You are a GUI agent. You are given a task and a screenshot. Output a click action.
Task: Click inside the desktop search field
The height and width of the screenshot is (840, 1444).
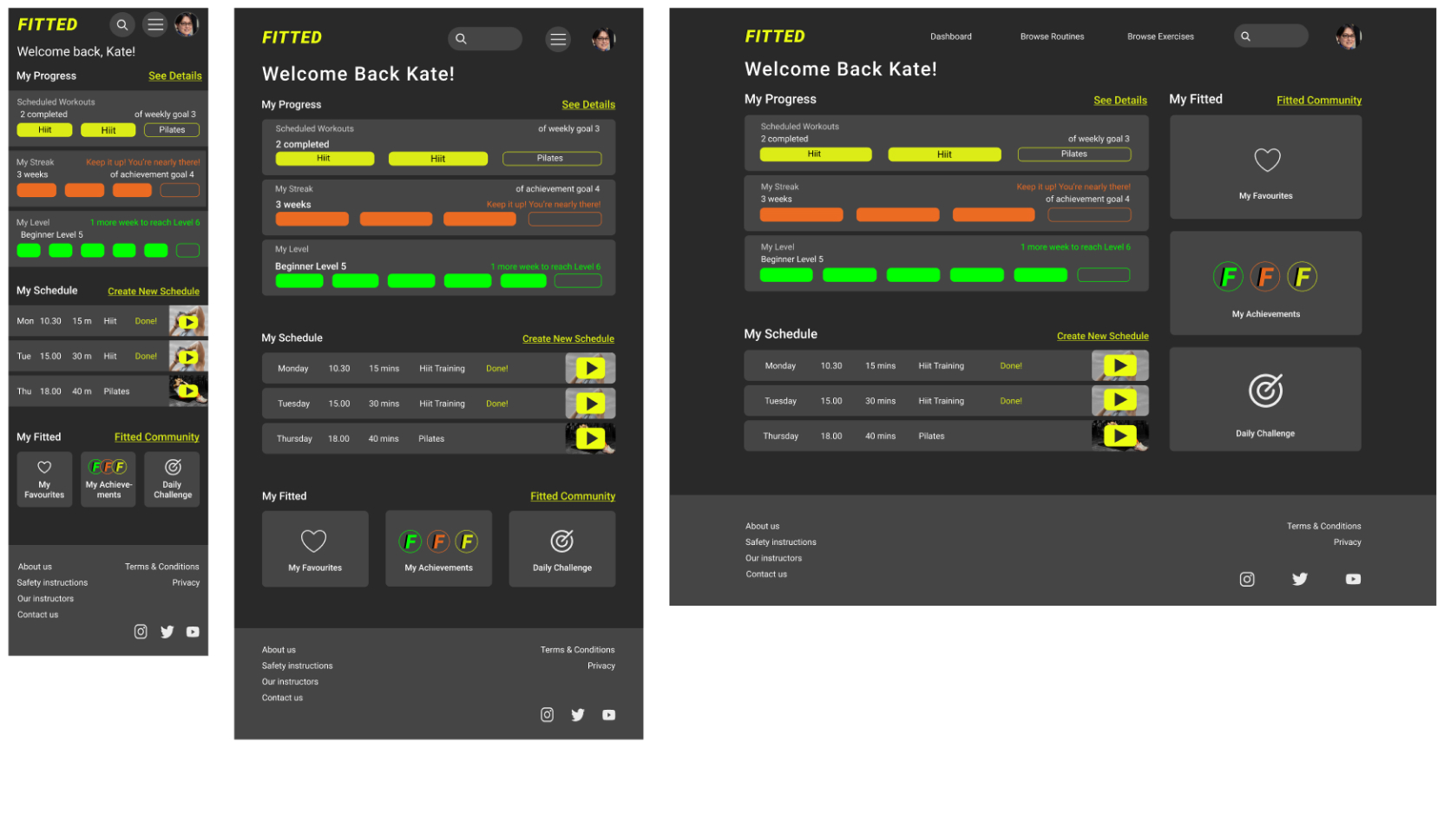tap(1271, 36)
